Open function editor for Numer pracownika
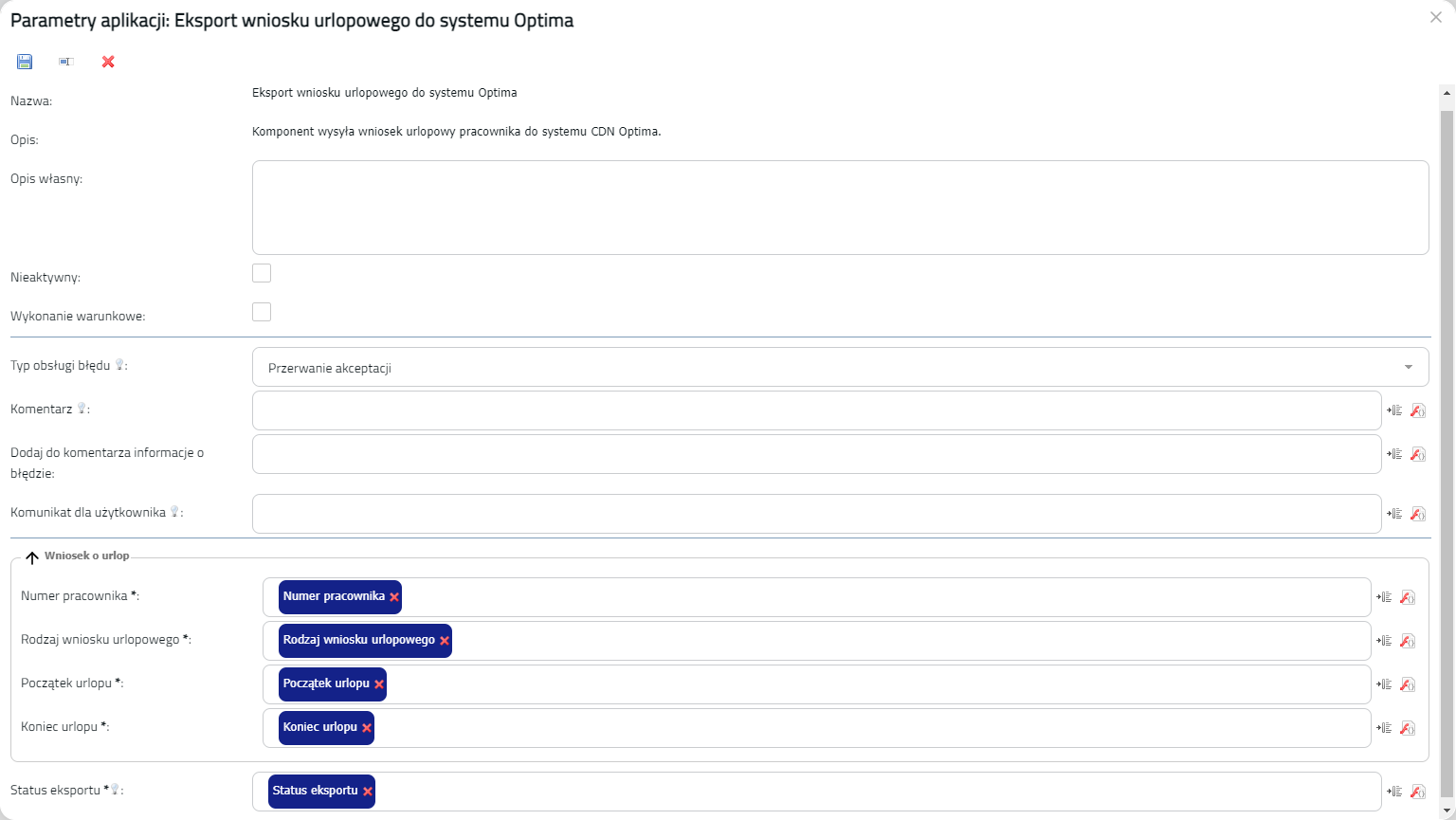The image size is (1456, 820). (x=1408, y=597)
